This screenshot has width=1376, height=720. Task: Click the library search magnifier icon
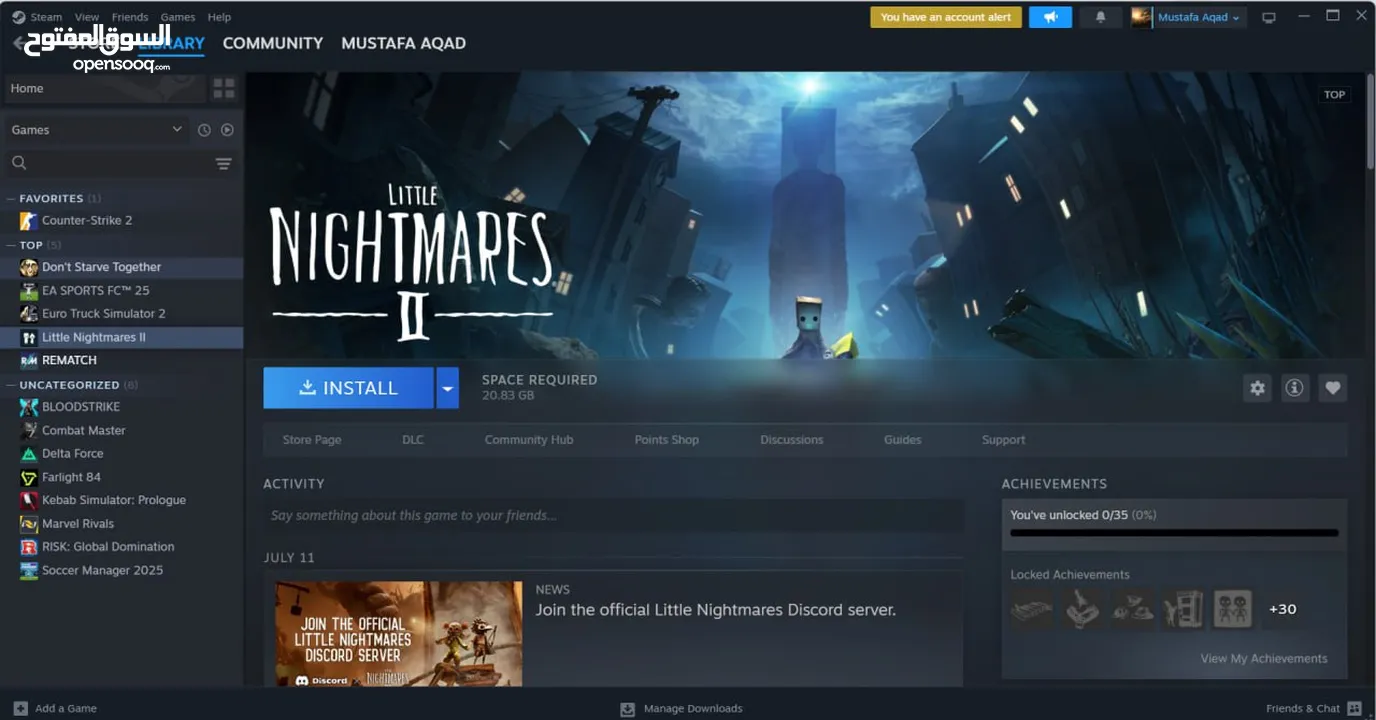pyautogui.click(x=19, y=162)
